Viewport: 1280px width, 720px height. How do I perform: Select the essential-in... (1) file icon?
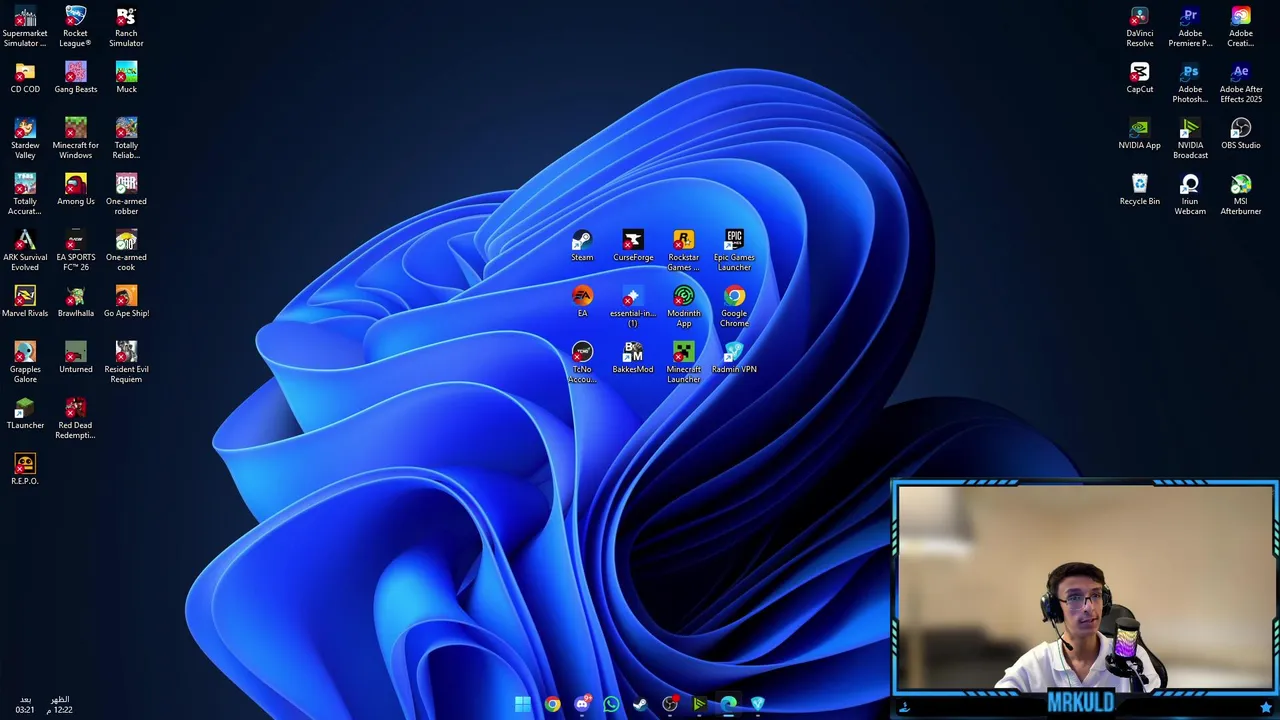point(633,307)
